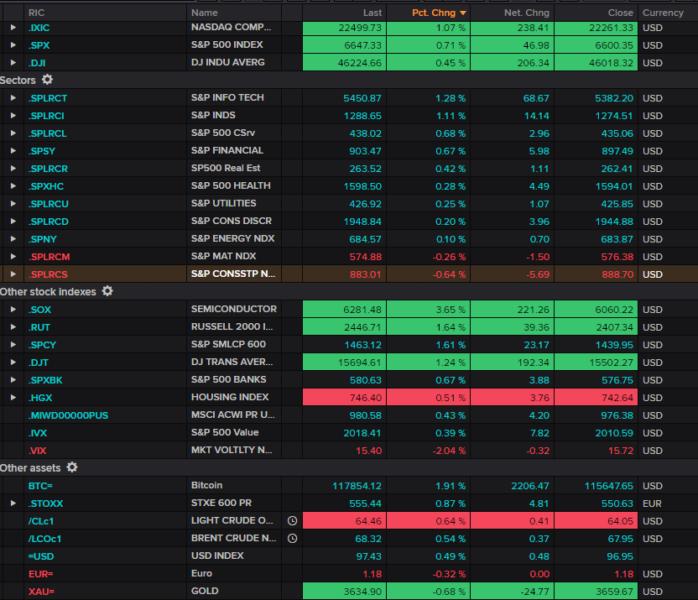
Task: Expand the .SPSY financial row
Action: 13,151
